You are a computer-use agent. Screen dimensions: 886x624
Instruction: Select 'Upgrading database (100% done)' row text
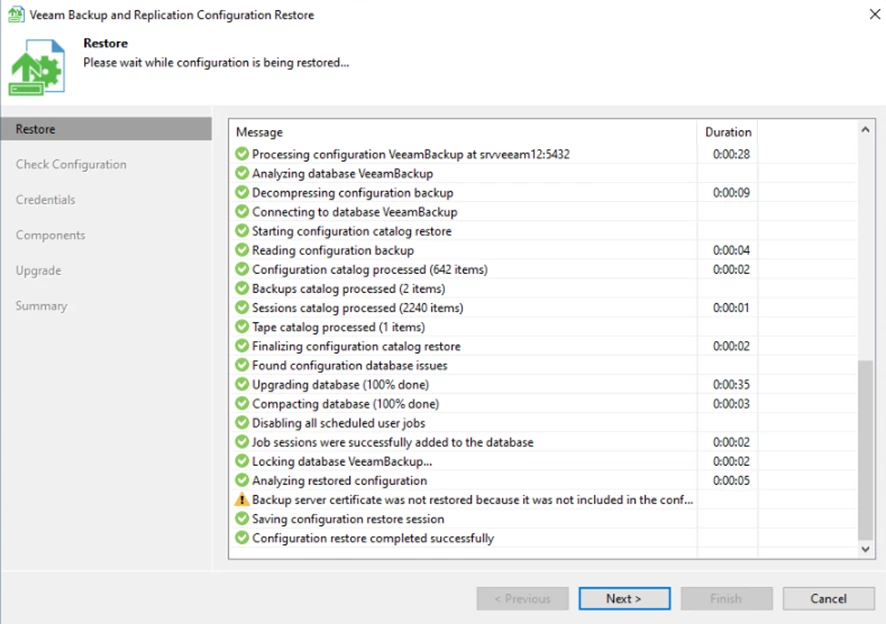(340, 384)
